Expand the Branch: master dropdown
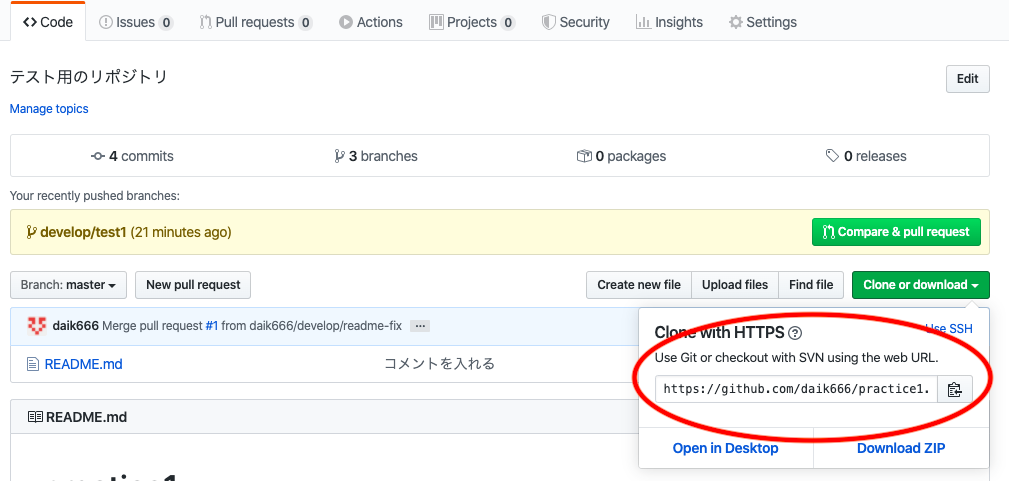The width and height of the screenshot is (1009, 481). coord(68,285)
